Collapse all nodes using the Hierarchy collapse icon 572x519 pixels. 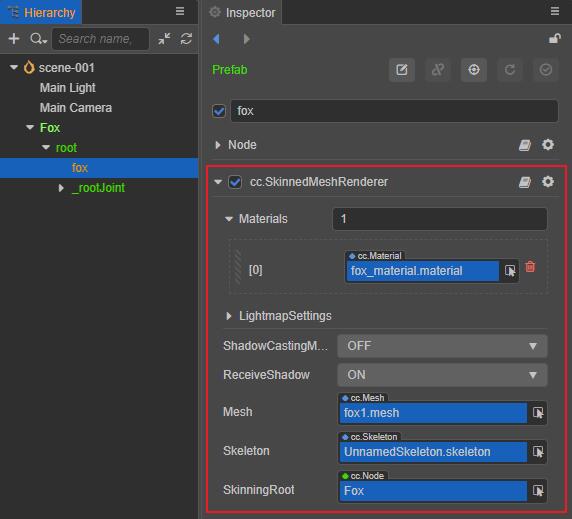point(164,39)
